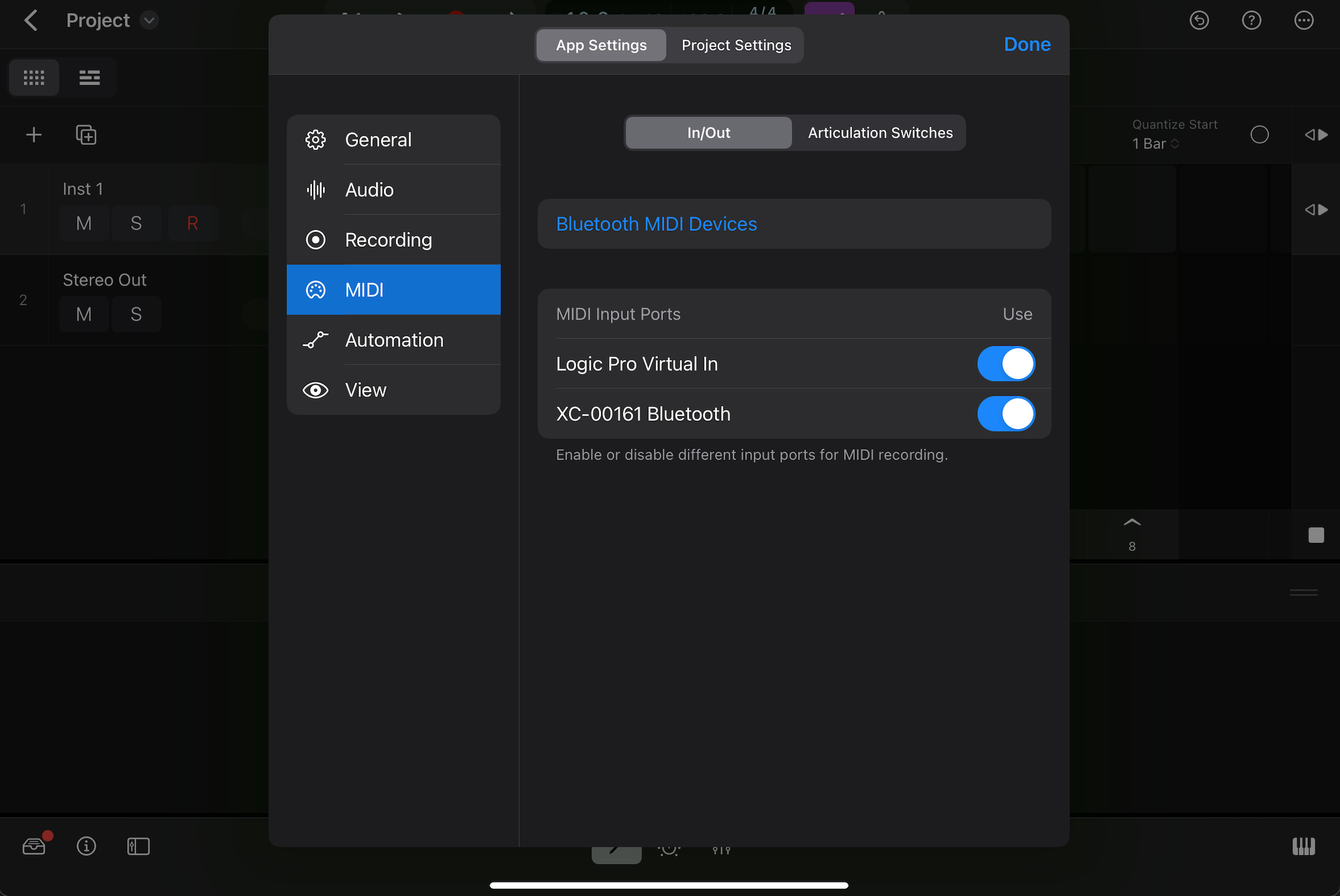Open the undo history icon
The width and height of the screenshot is (1340, 896).
1199,21
